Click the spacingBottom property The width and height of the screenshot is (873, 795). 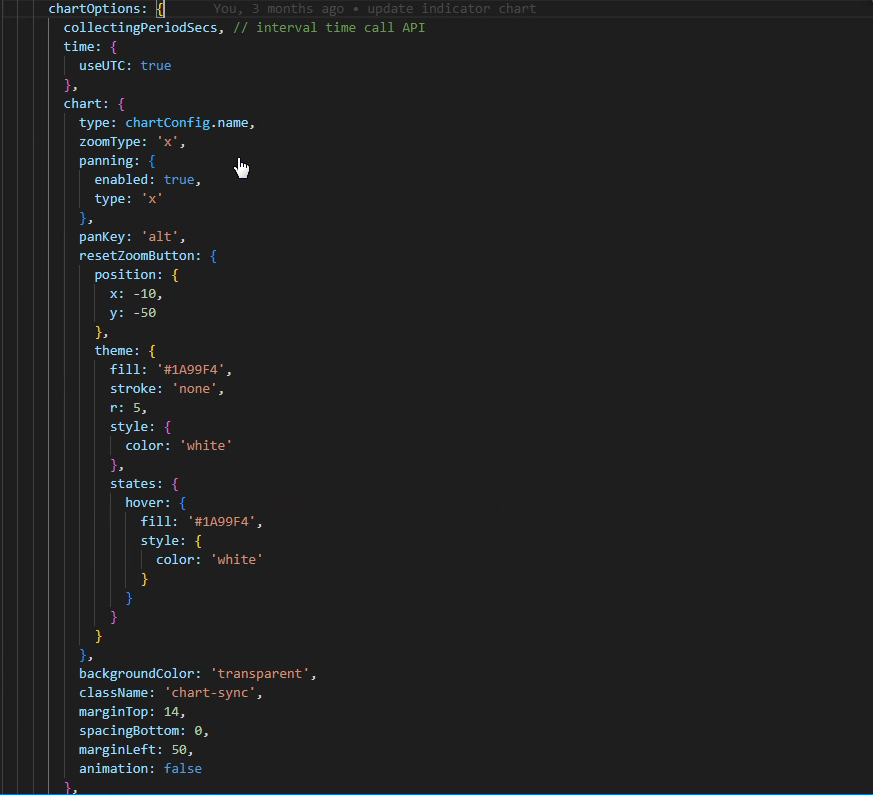coord(128,730)
